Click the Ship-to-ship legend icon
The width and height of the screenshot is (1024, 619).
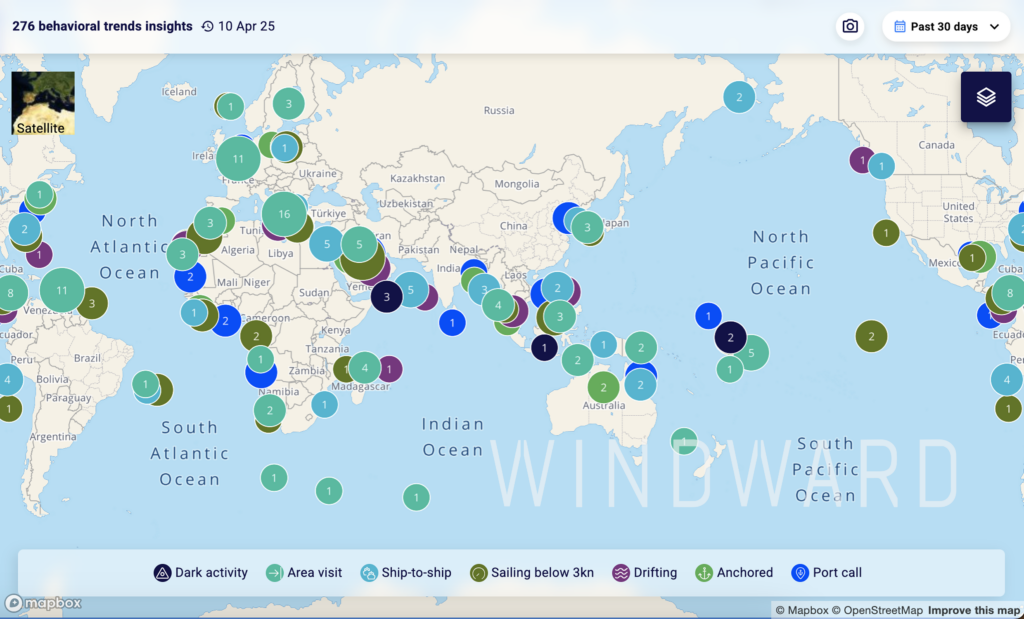click(x=369, y=573)
